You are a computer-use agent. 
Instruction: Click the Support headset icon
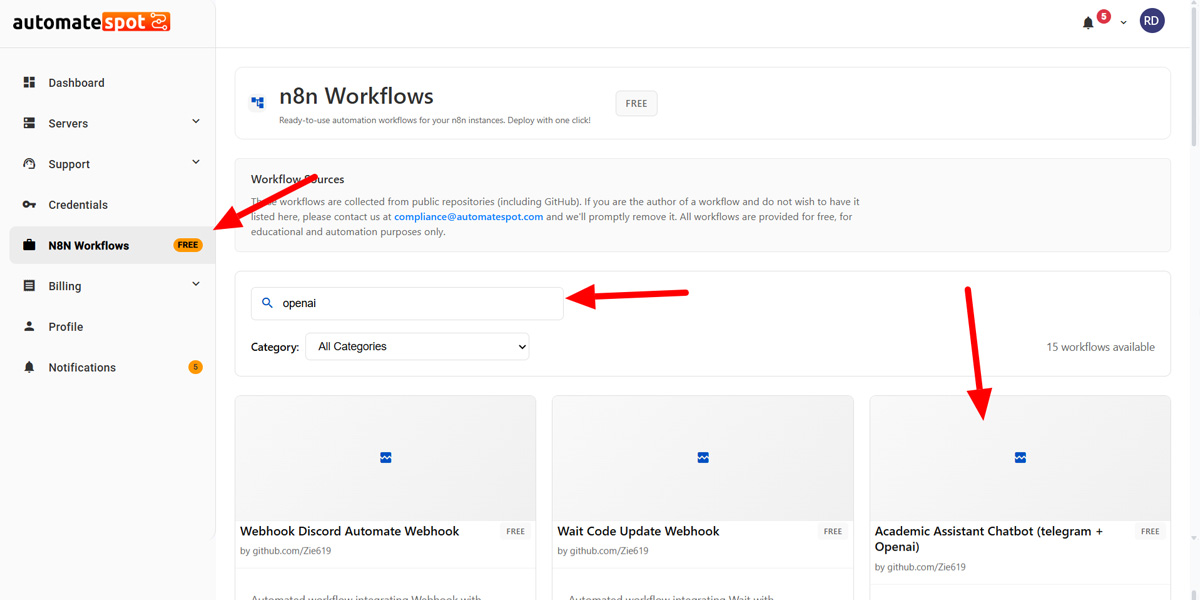29,164
